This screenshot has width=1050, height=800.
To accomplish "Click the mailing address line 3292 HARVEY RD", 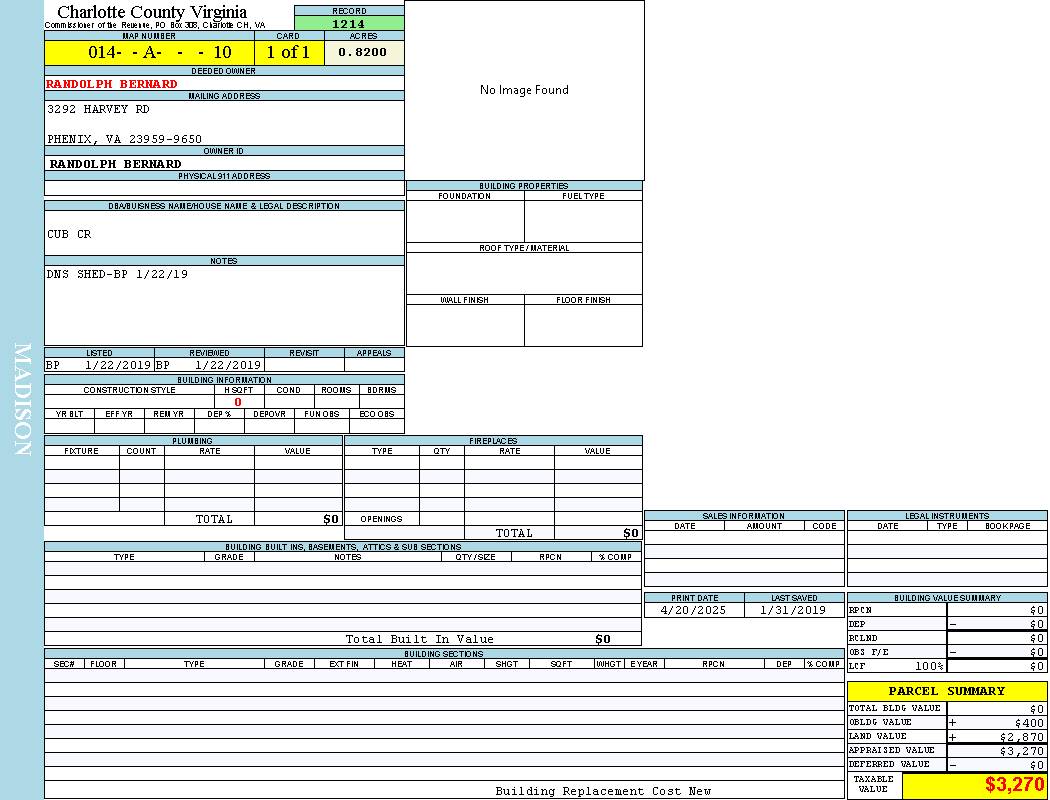I will pos(98,109).
